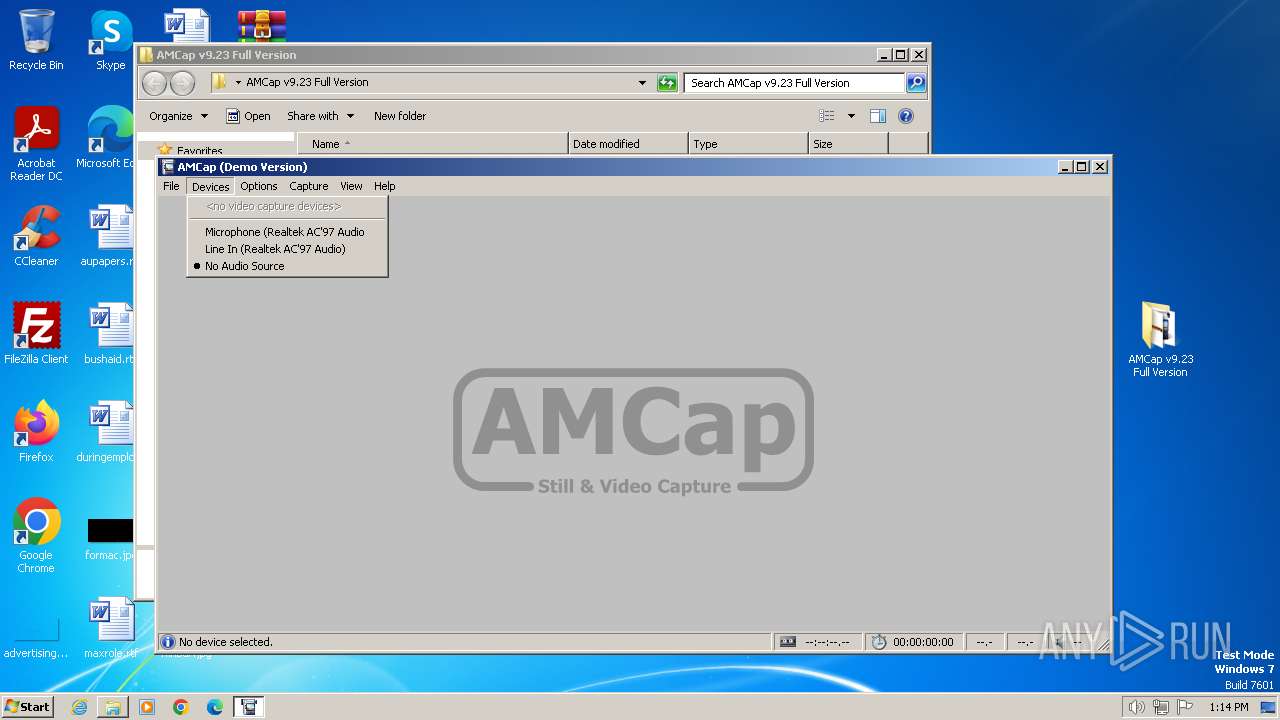Click the Search AMCap v9.23 Full Version field
1280x720 pixels.
click(x=795, y=83)
